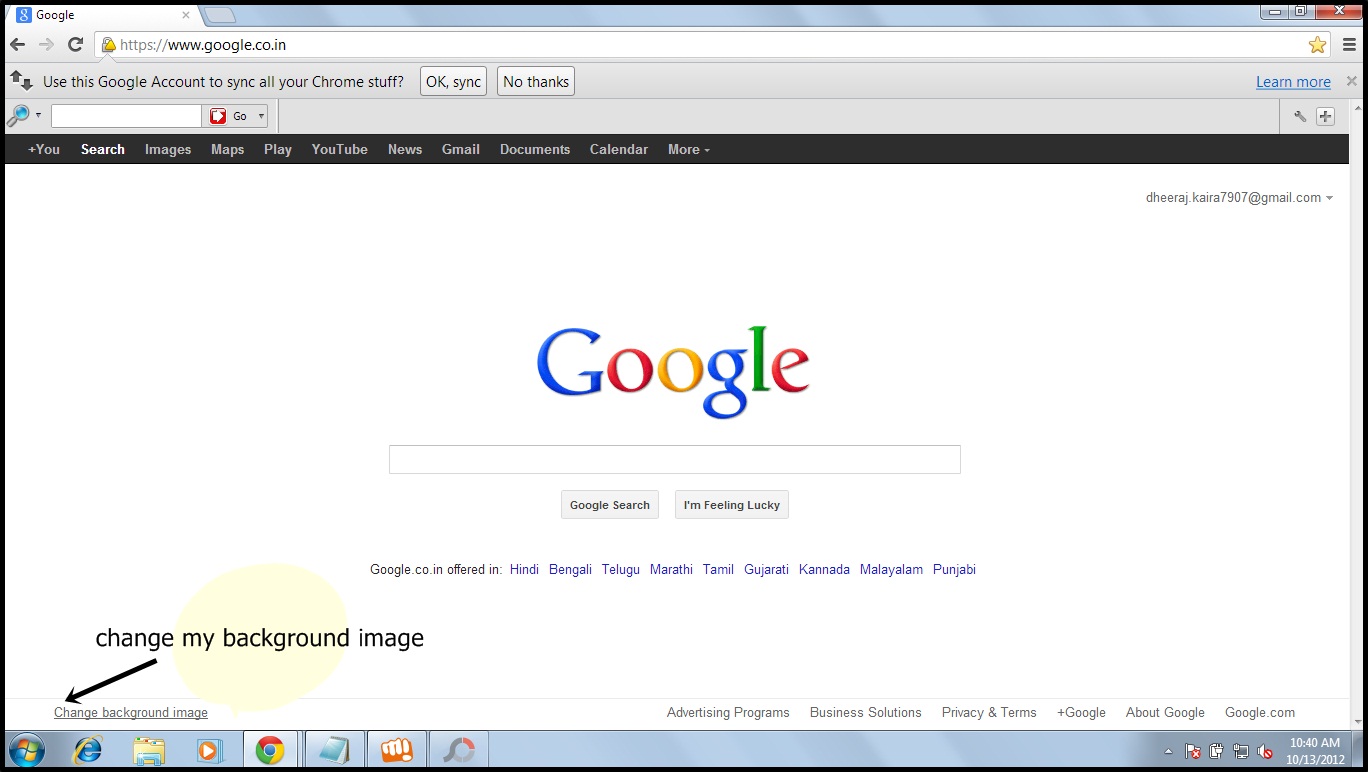Open the Windows Start menu orb
Screen dimensions: 1368x772
click(x=26, y=750)
